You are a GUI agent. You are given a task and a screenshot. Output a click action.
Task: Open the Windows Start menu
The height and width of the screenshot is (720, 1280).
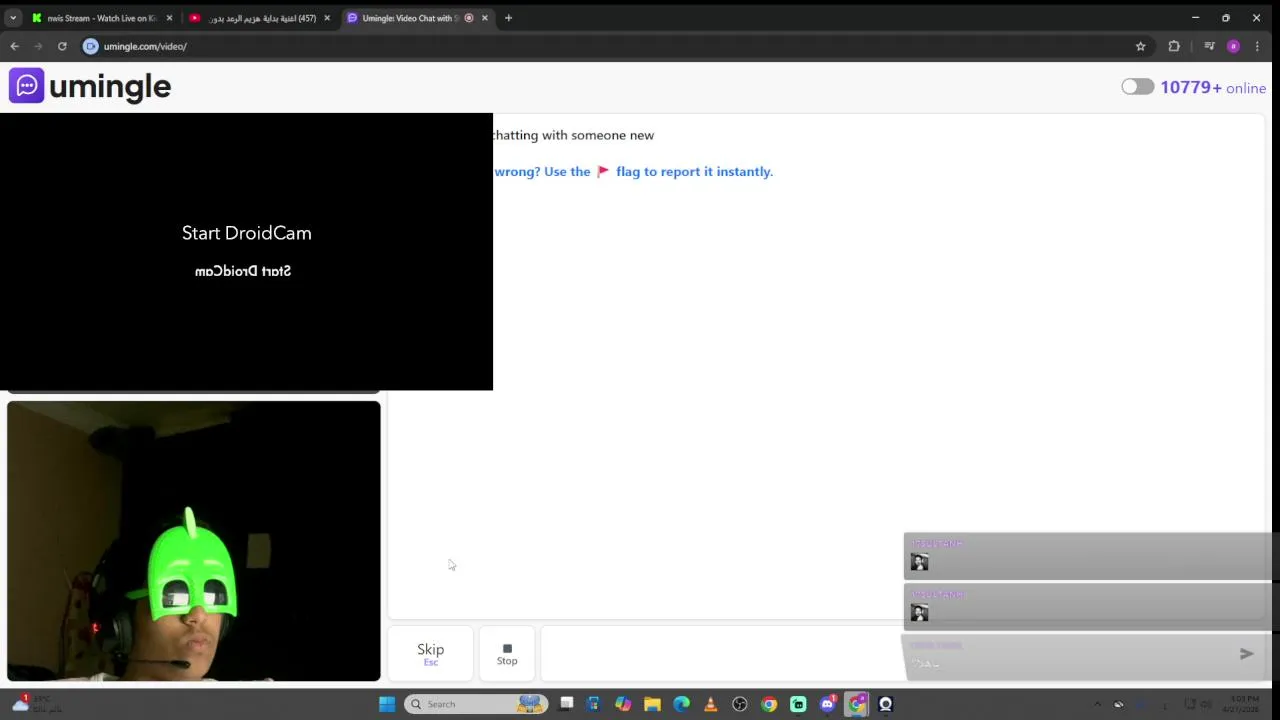point(387,704)
